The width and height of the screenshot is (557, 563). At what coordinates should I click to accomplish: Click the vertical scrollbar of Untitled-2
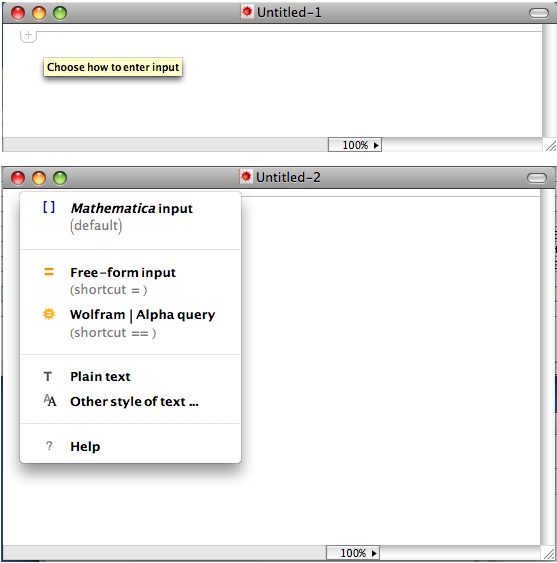click(x=548, y=367)
